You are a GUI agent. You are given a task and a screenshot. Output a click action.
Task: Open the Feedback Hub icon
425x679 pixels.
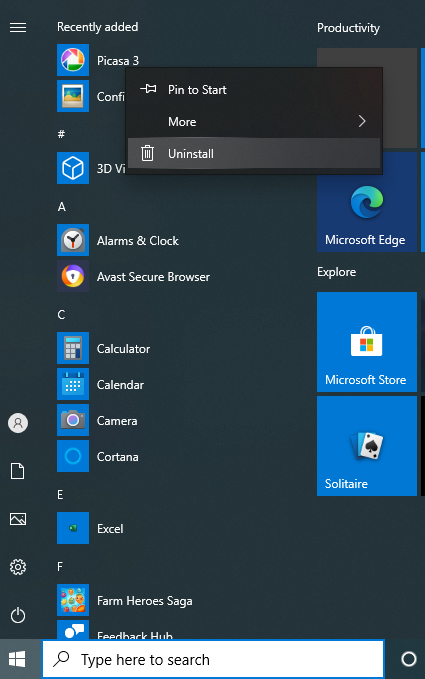(73, 630)
